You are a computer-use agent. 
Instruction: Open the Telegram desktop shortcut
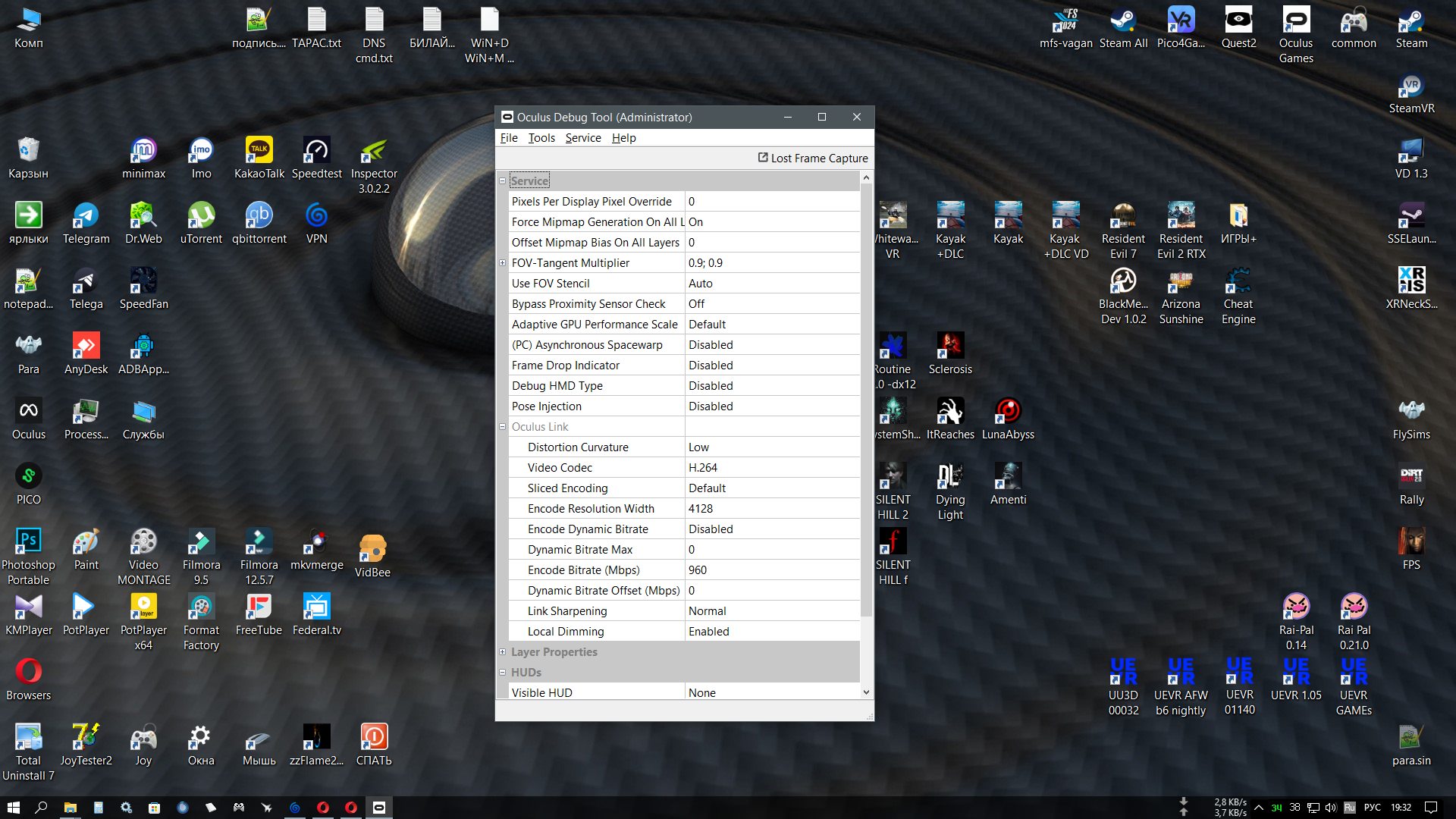click(x=86, y=223)
